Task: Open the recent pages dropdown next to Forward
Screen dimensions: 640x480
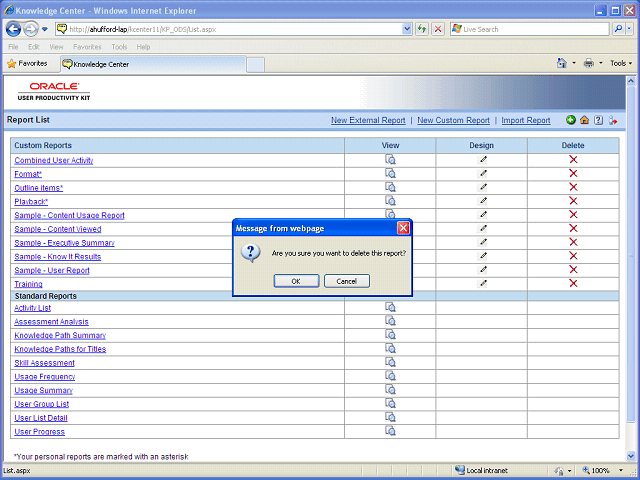Action: pyautogui.click(x=44, y=29)
